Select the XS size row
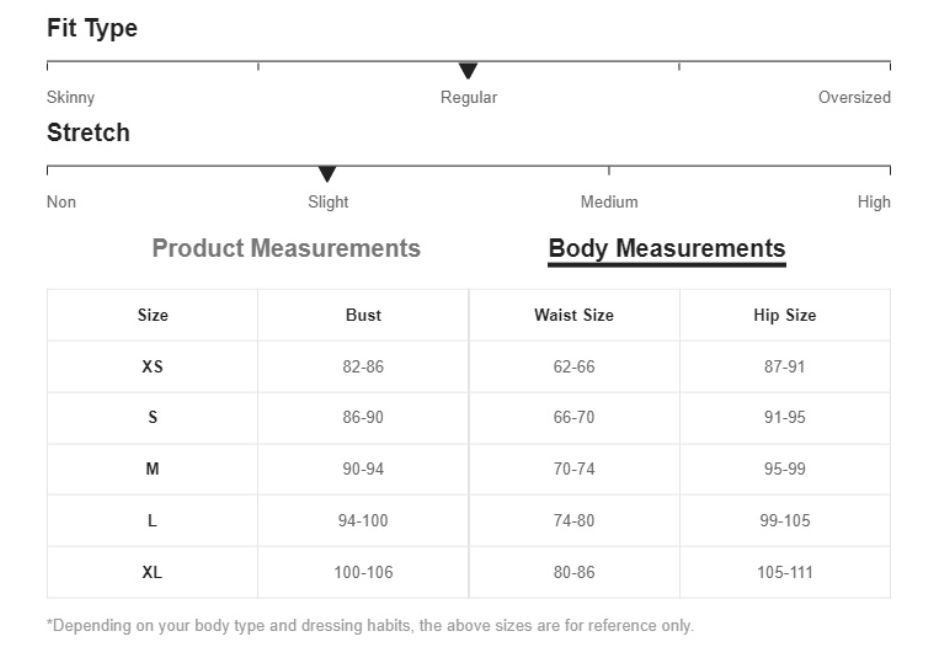Screen dimensions: 944x658 pos(468,367)
